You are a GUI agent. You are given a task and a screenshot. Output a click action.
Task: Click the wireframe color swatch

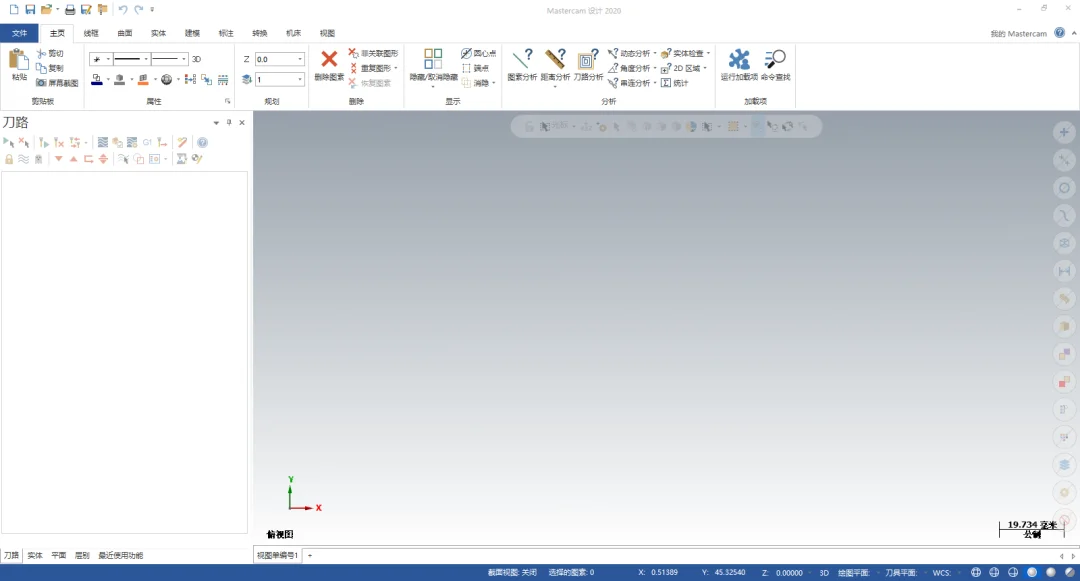click(x=96, y=80)
